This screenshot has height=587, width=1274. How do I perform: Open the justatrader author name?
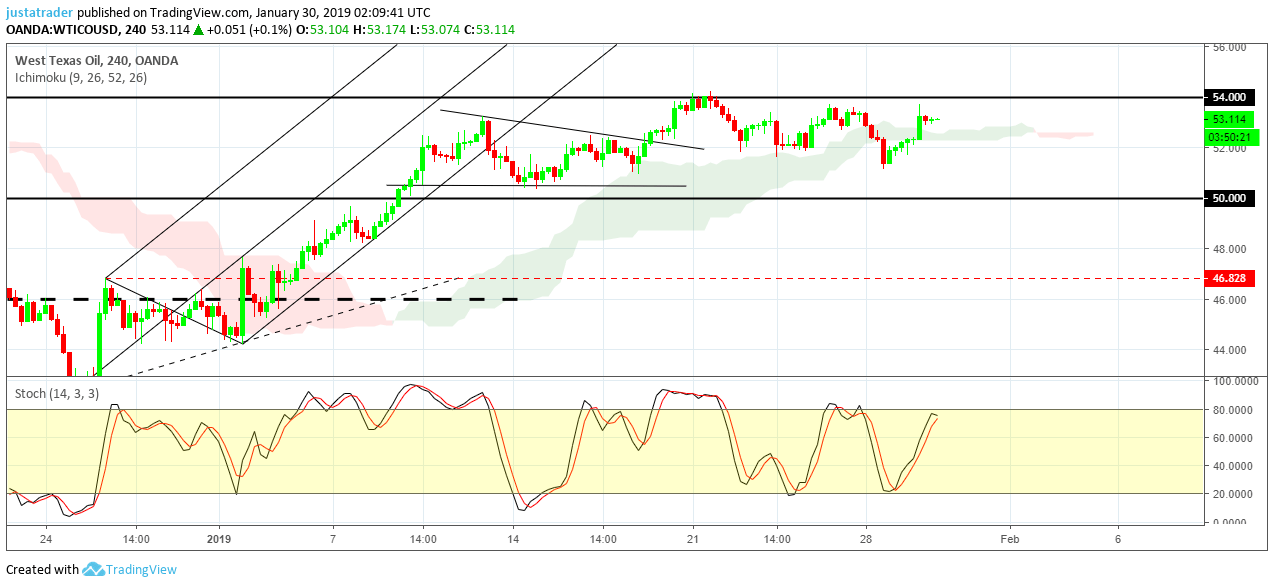(x=39, y=13)
